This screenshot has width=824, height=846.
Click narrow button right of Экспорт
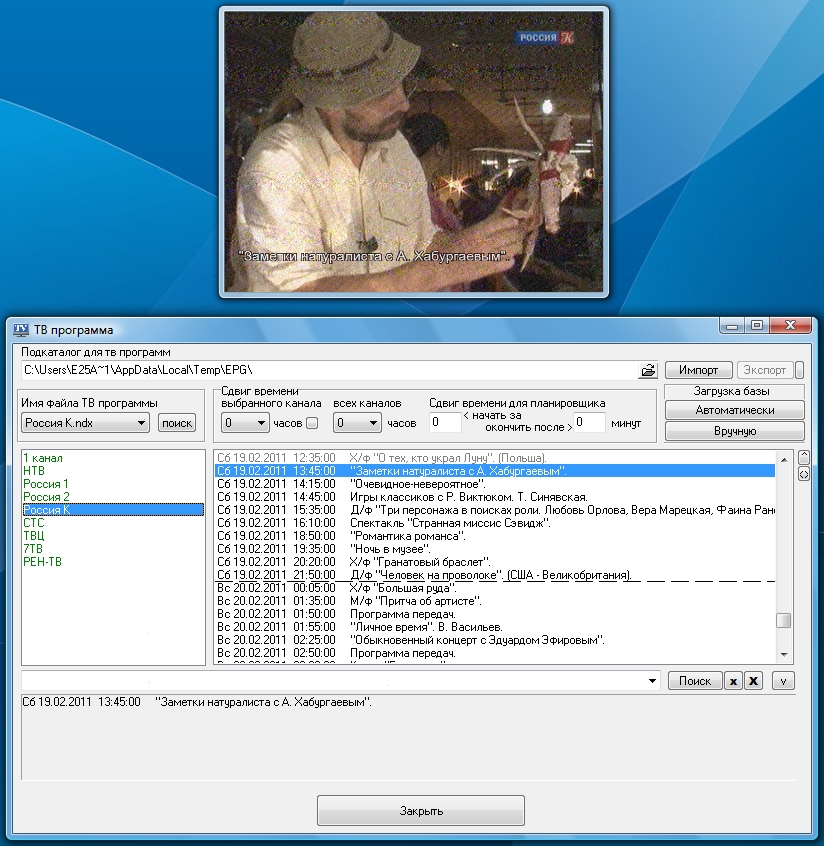[x=800, y=370]
